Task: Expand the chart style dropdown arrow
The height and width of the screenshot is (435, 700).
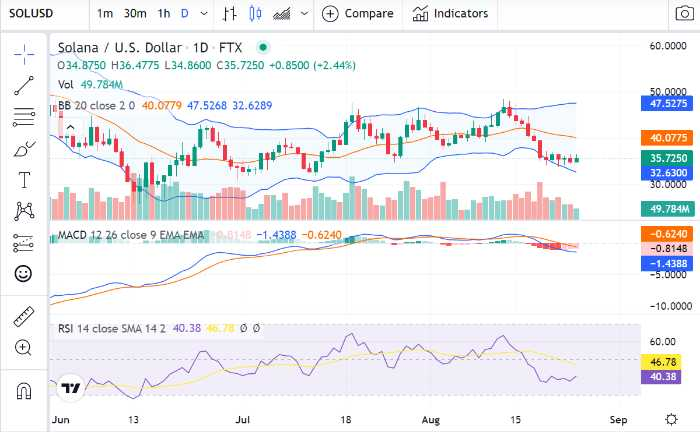Action: (x=304, y=14)
